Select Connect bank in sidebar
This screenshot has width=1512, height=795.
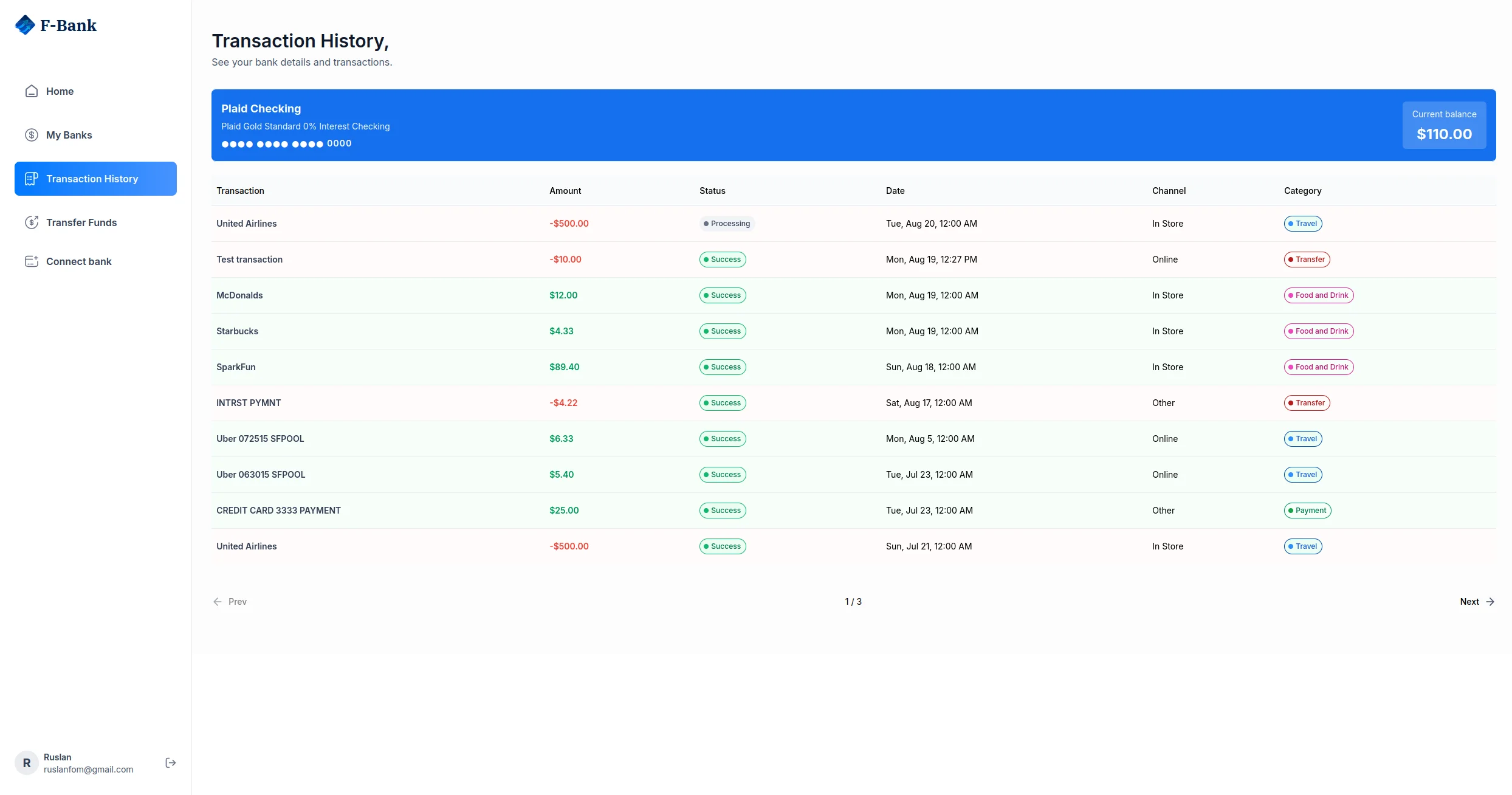tap(78, 261)
